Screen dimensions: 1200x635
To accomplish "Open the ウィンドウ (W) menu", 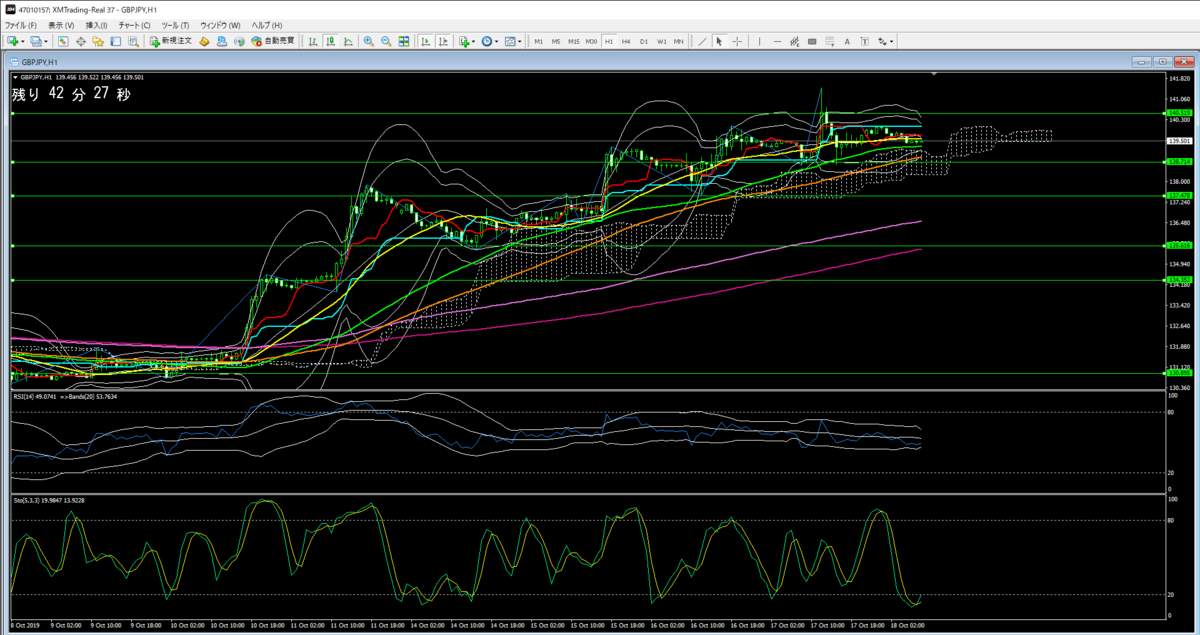I will click(x=221, y=24).
